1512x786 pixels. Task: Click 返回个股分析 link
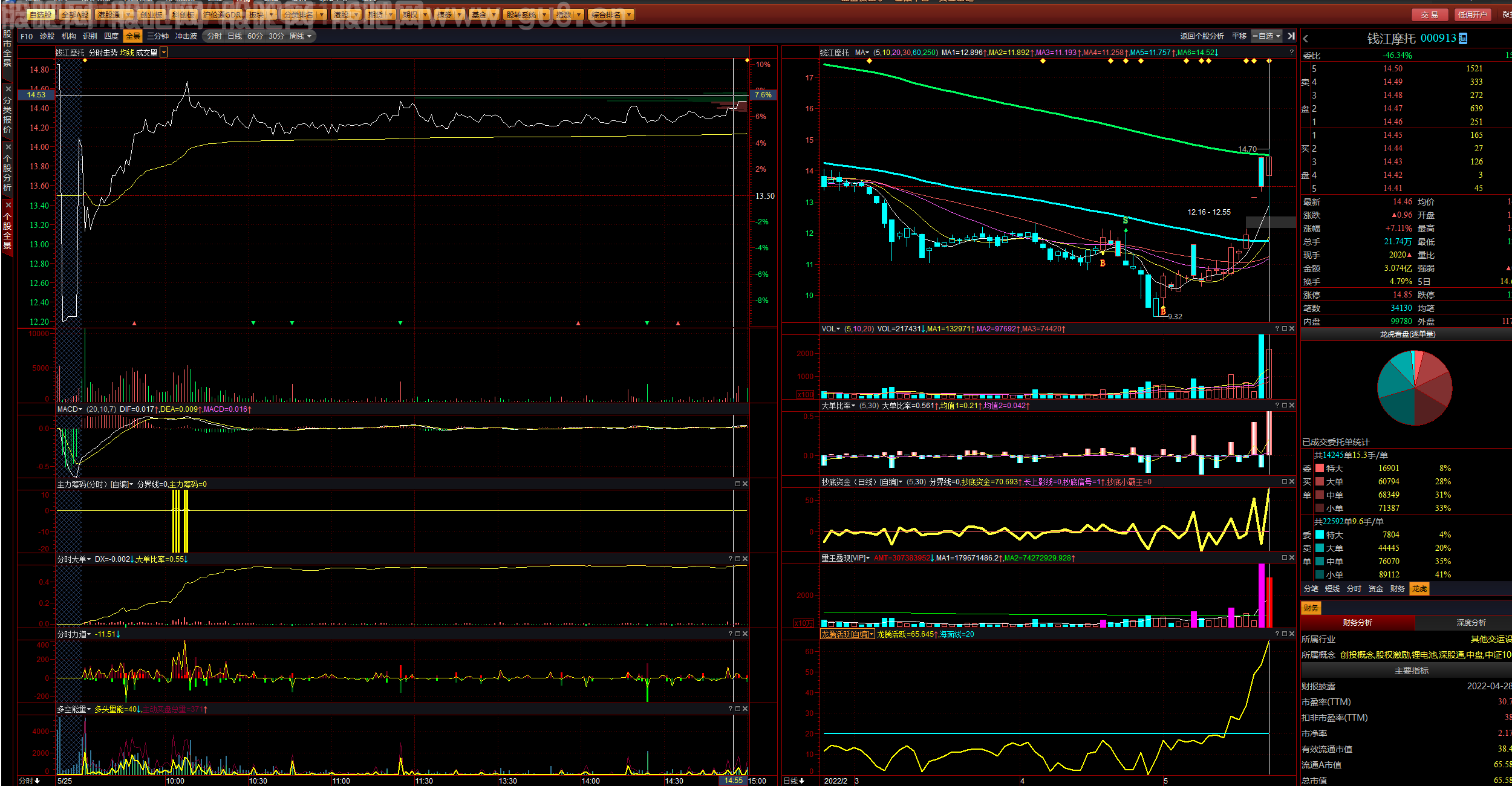click(x=1202, y=36)
